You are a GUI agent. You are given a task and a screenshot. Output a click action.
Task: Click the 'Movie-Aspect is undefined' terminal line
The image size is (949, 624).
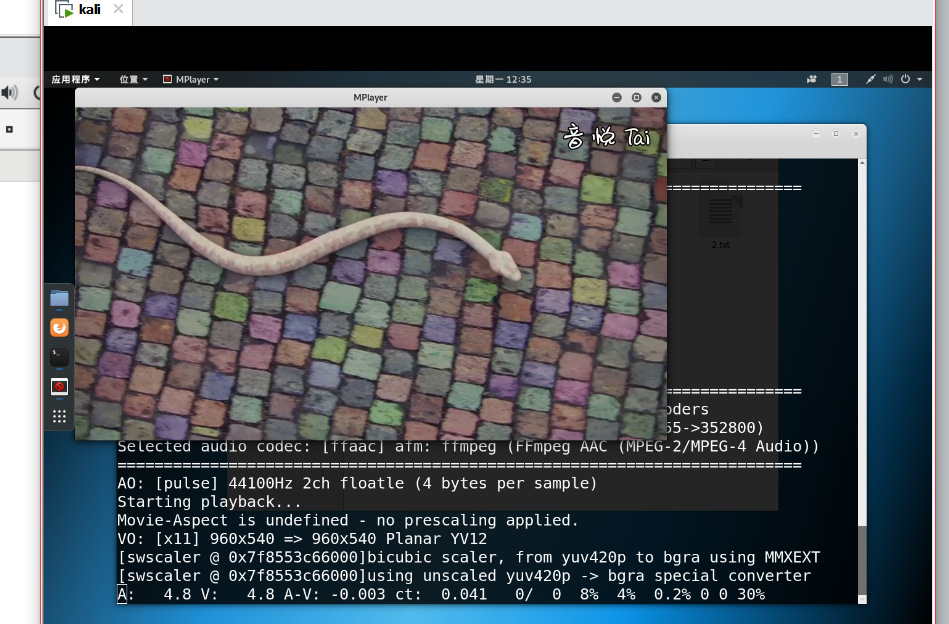point(348,520)
